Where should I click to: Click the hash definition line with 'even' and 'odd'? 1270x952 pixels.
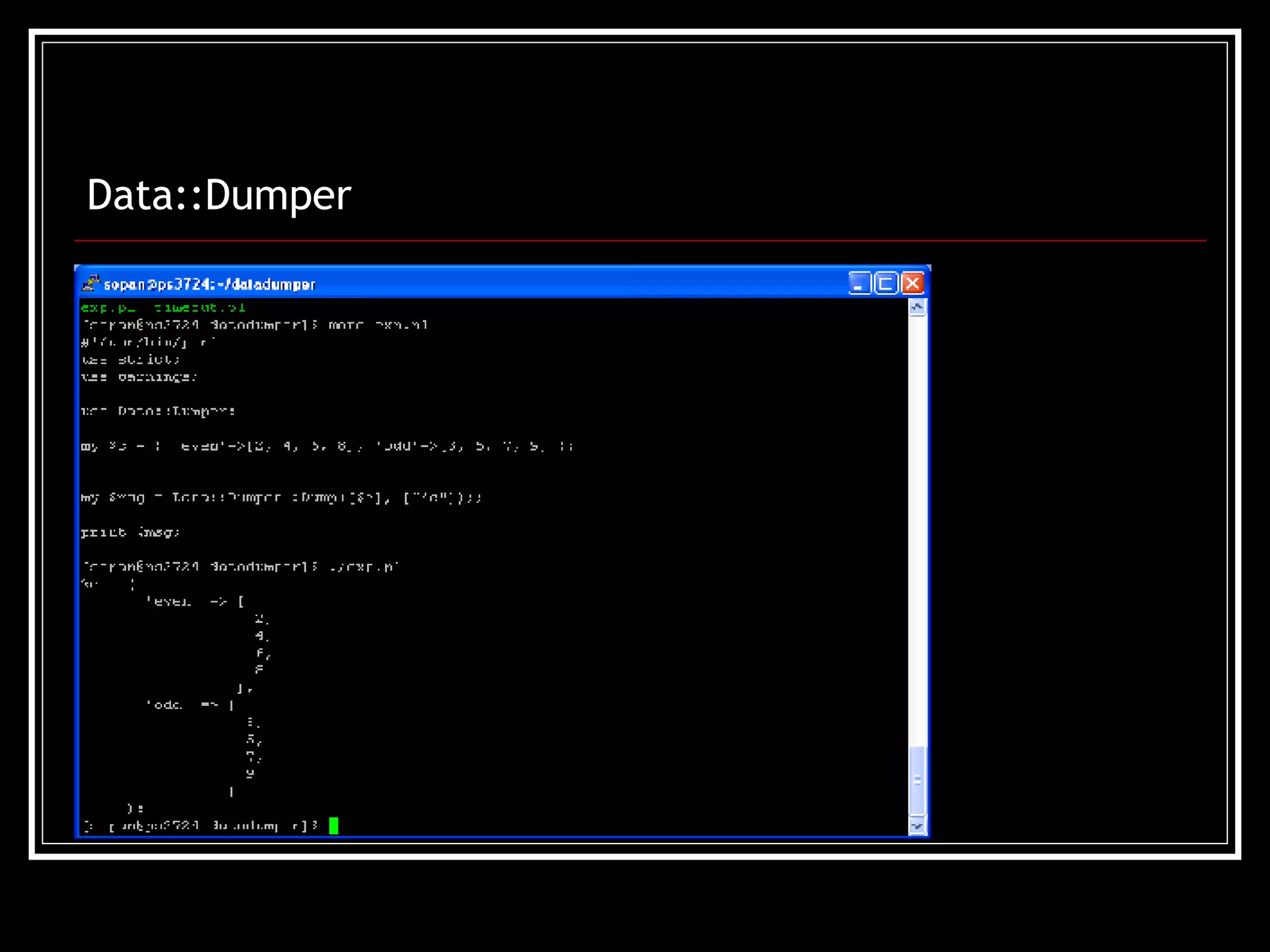(327, 446)
